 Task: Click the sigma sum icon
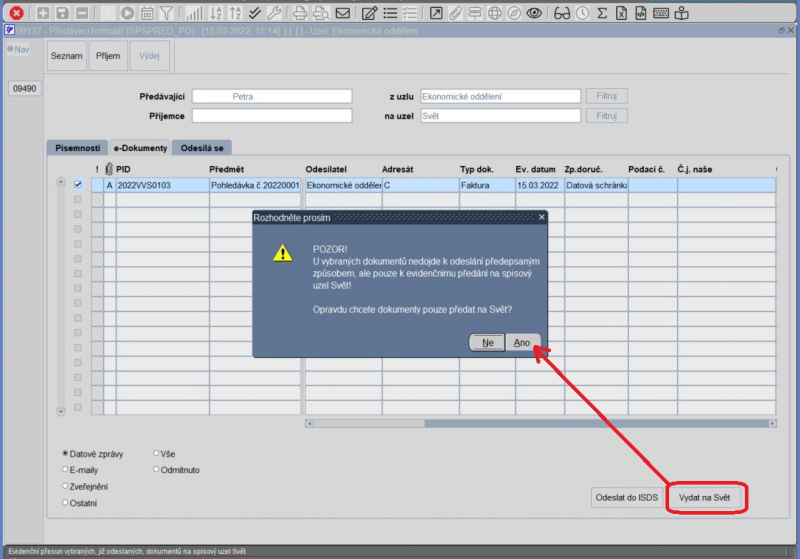602,13
